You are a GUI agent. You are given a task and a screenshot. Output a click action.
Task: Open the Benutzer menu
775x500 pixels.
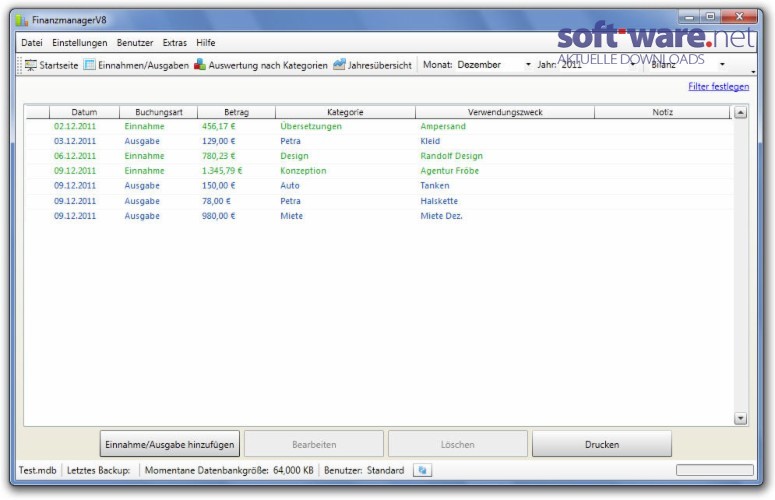(135, 43)
